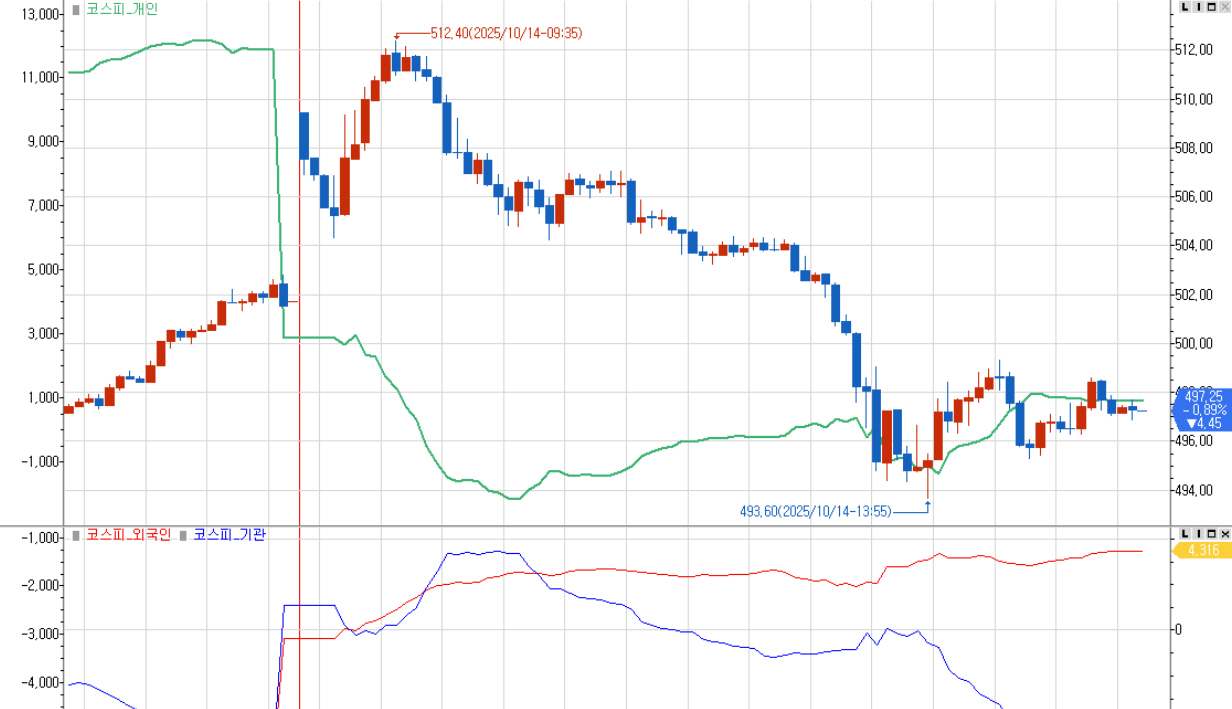Click the I icon in lower pane
This screenshot has width=1232, height=709.
(x=1198, y=534)
